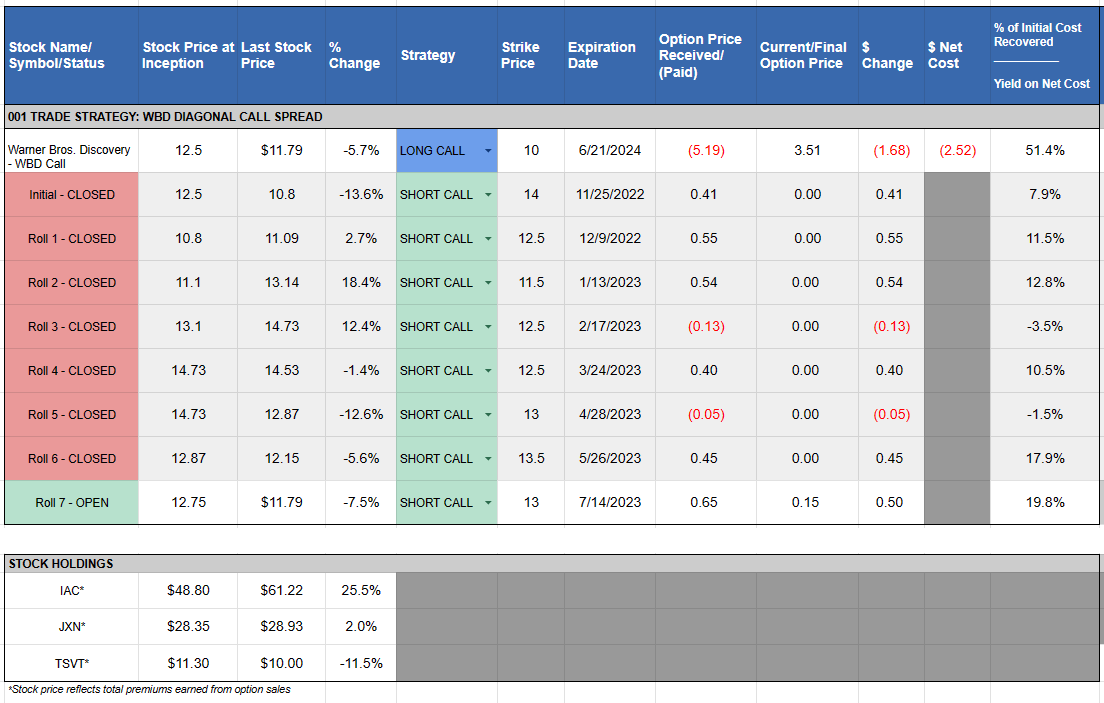Select the -3.5% yield cell in Roll 3
Screen dimensions: 1104x703
coord(1045,327)
